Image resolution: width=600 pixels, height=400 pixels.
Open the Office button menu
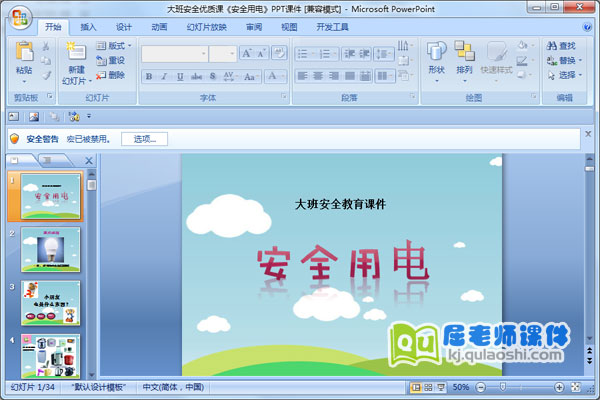coord(20,18)
